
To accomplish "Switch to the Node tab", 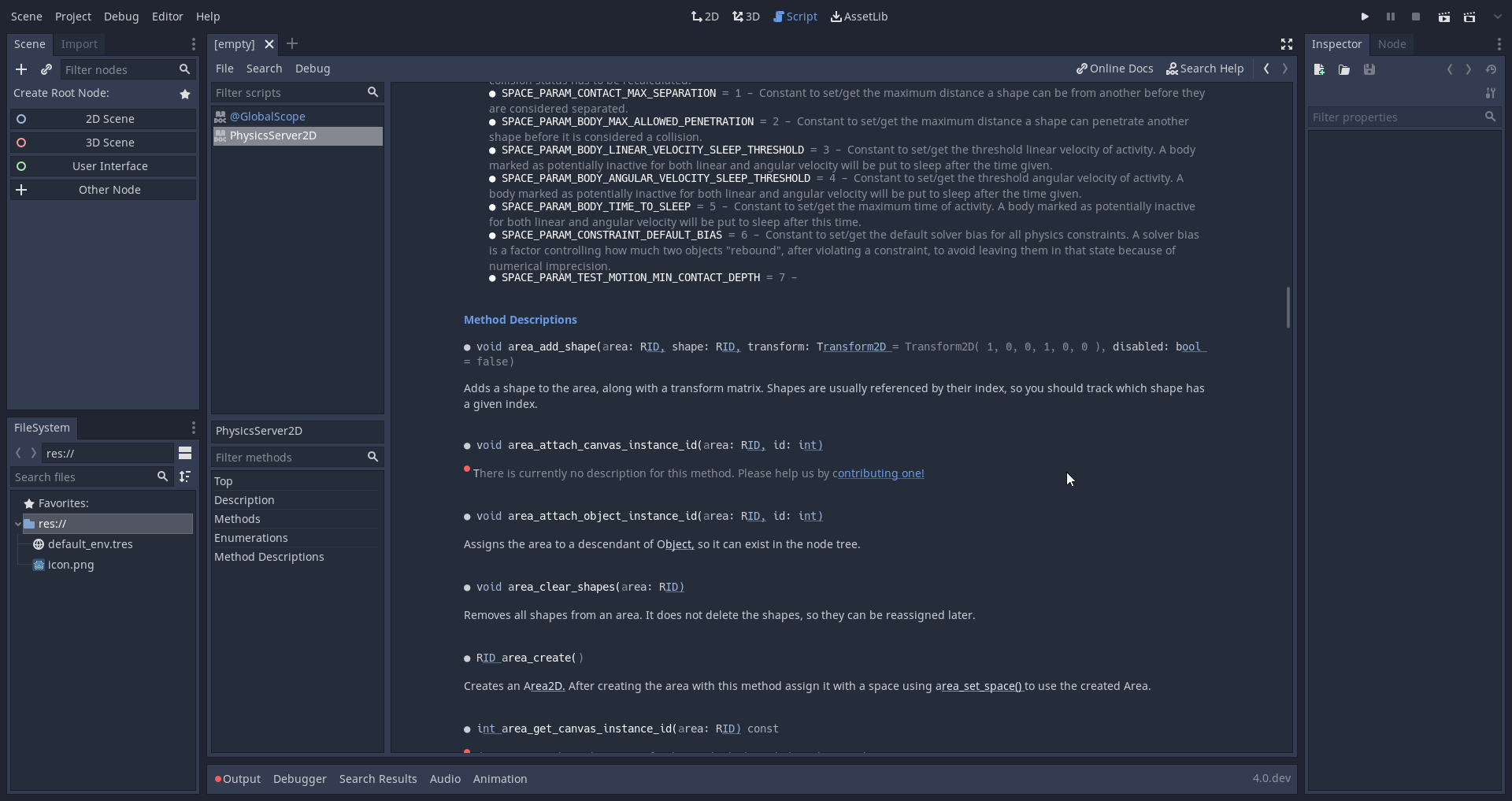I will point(1393,44).
